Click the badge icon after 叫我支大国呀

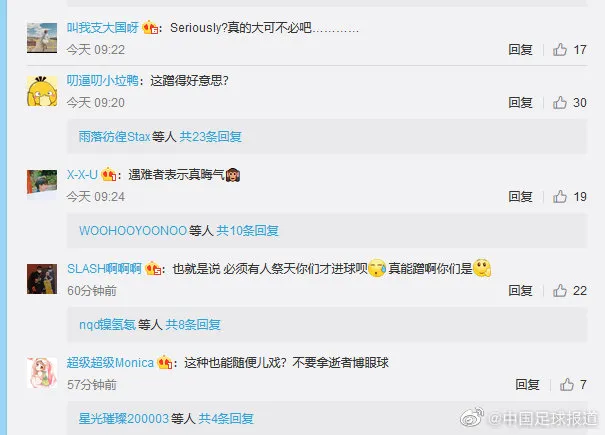[150, 28]
